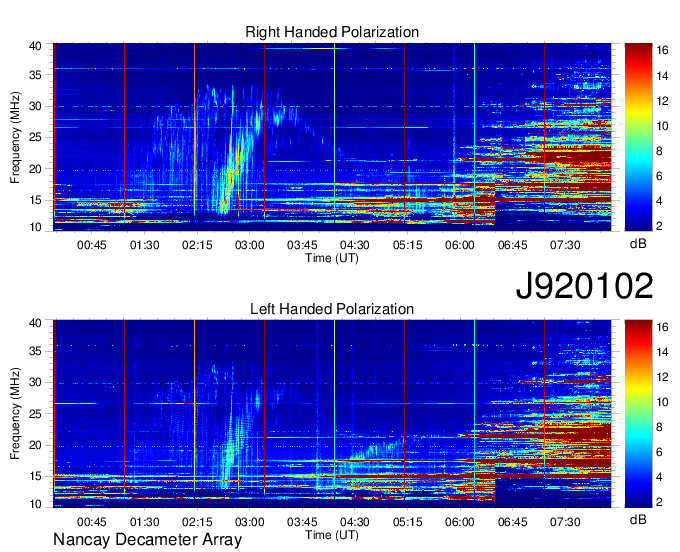Click the left-handed polarization spectrogram
Image resolution: width=680 pixels, height=552 pixels.
click(x=332, y=414)
